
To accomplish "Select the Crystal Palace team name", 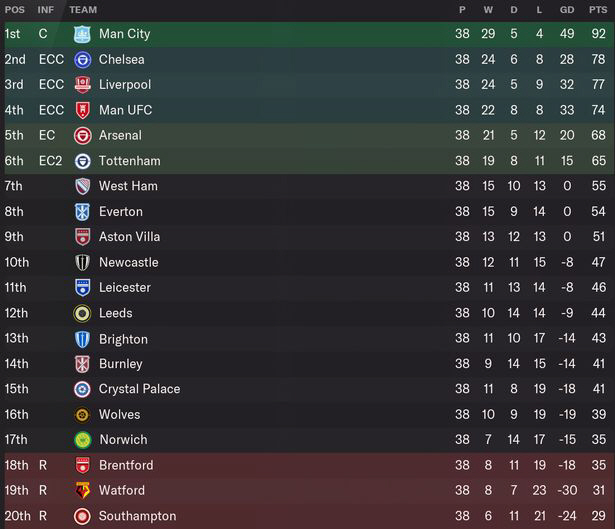I will pyautogui.click(x=139, y=389).
